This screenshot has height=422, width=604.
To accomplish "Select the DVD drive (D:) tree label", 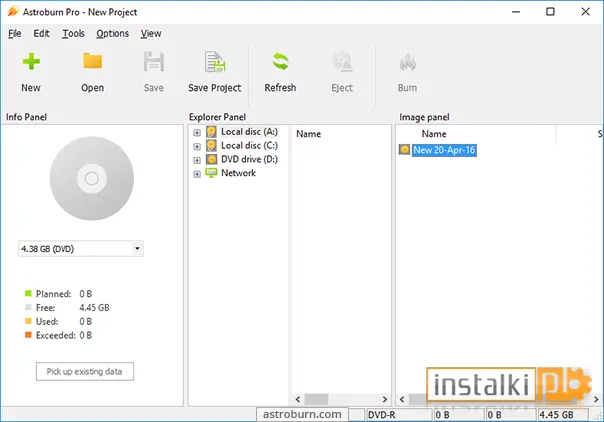I will 249,159.
